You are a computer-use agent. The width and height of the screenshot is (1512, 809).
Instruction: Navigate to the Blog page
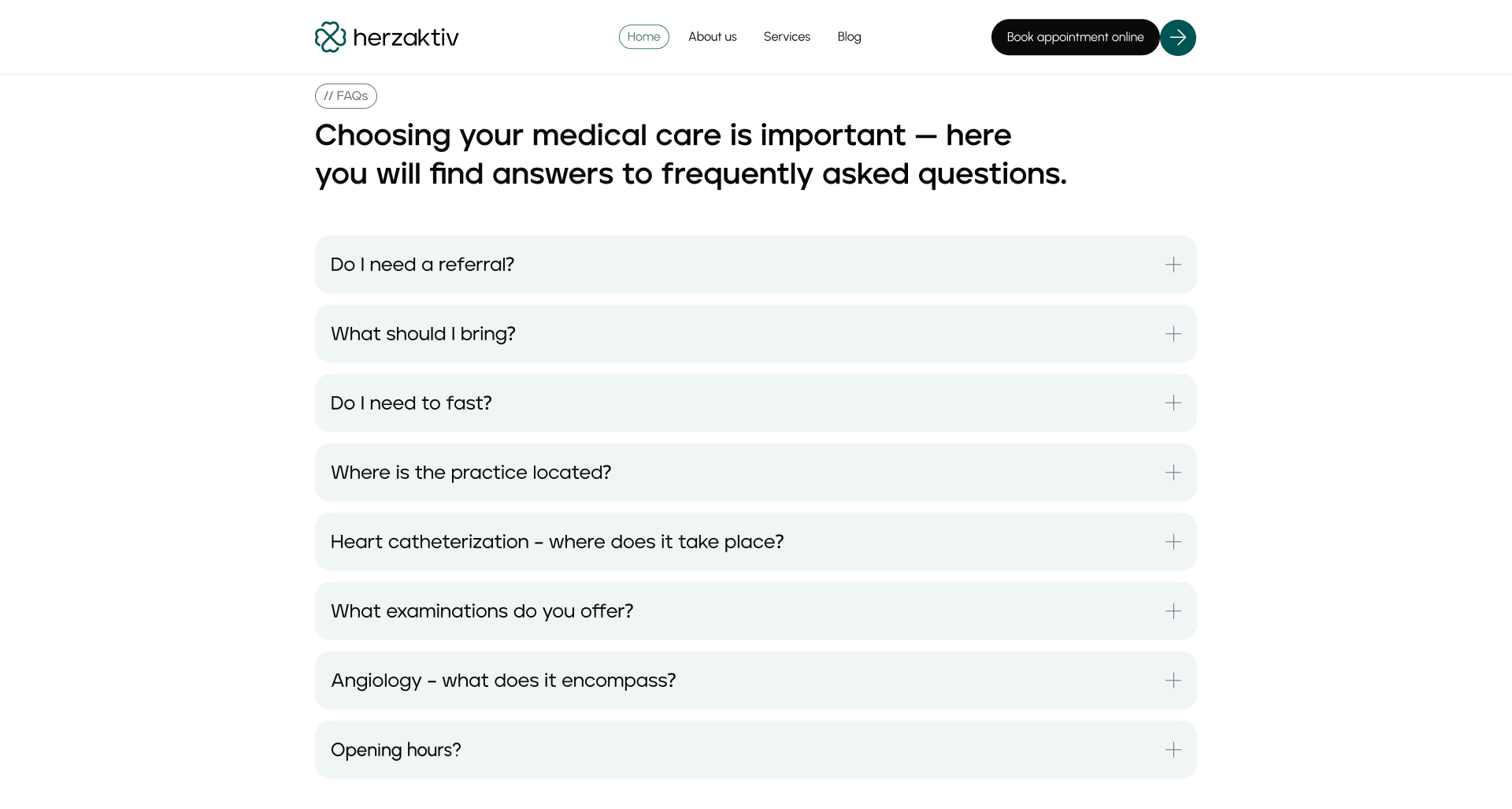coord(849,37)
